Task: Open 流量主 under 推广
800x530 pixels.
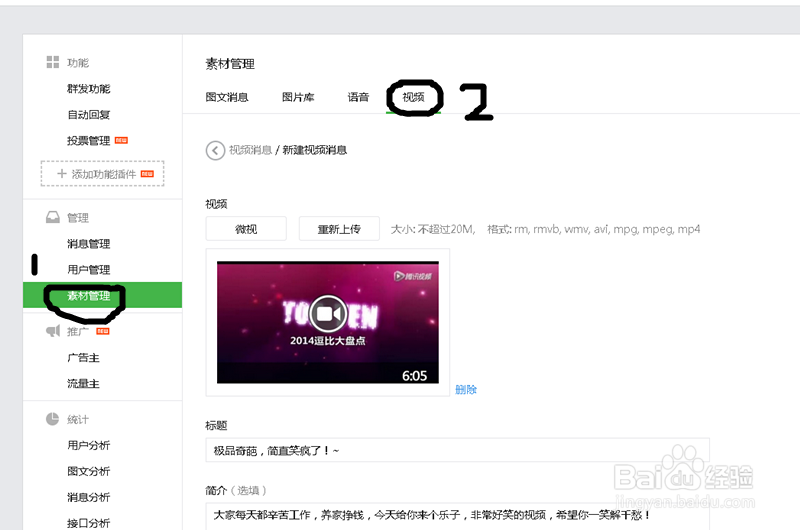Action: pos(83,383)
